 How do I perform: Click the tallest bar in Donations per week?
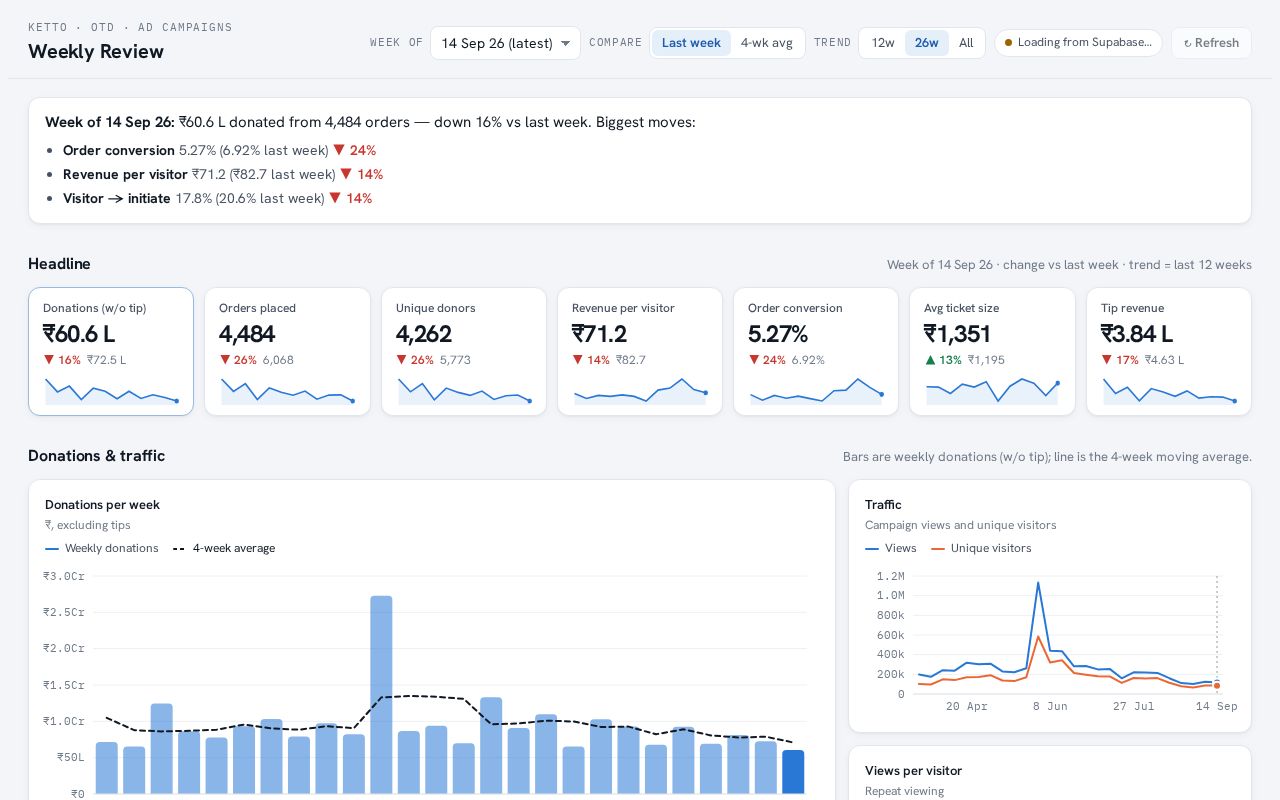pos(381,695)
